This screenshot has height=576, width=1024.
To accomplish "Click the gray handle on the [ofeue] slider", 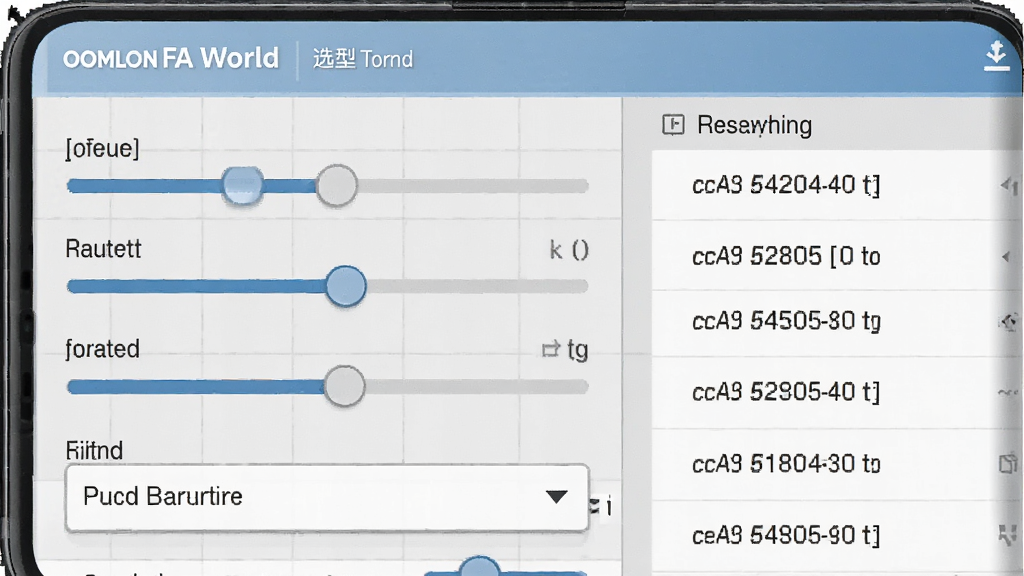I will coord(337,185).
